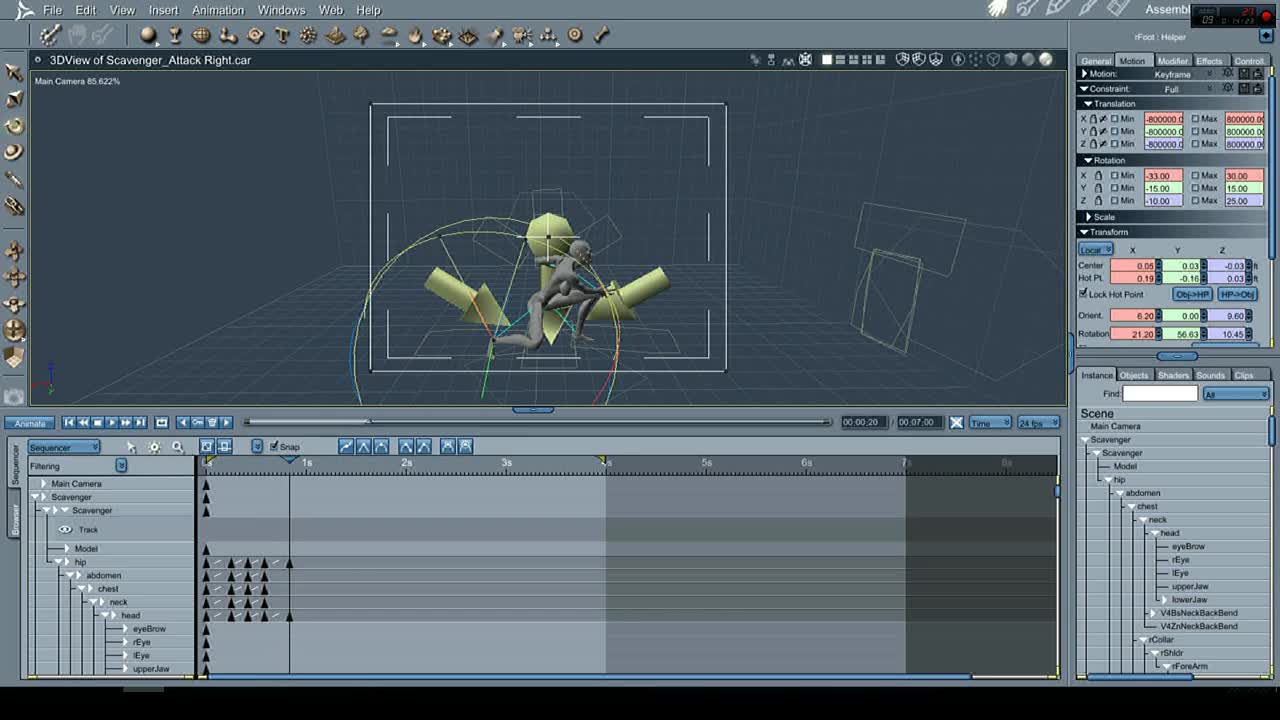Click the Animate button
This screenshot has height=720, width=1280.
tap(30, 423)
